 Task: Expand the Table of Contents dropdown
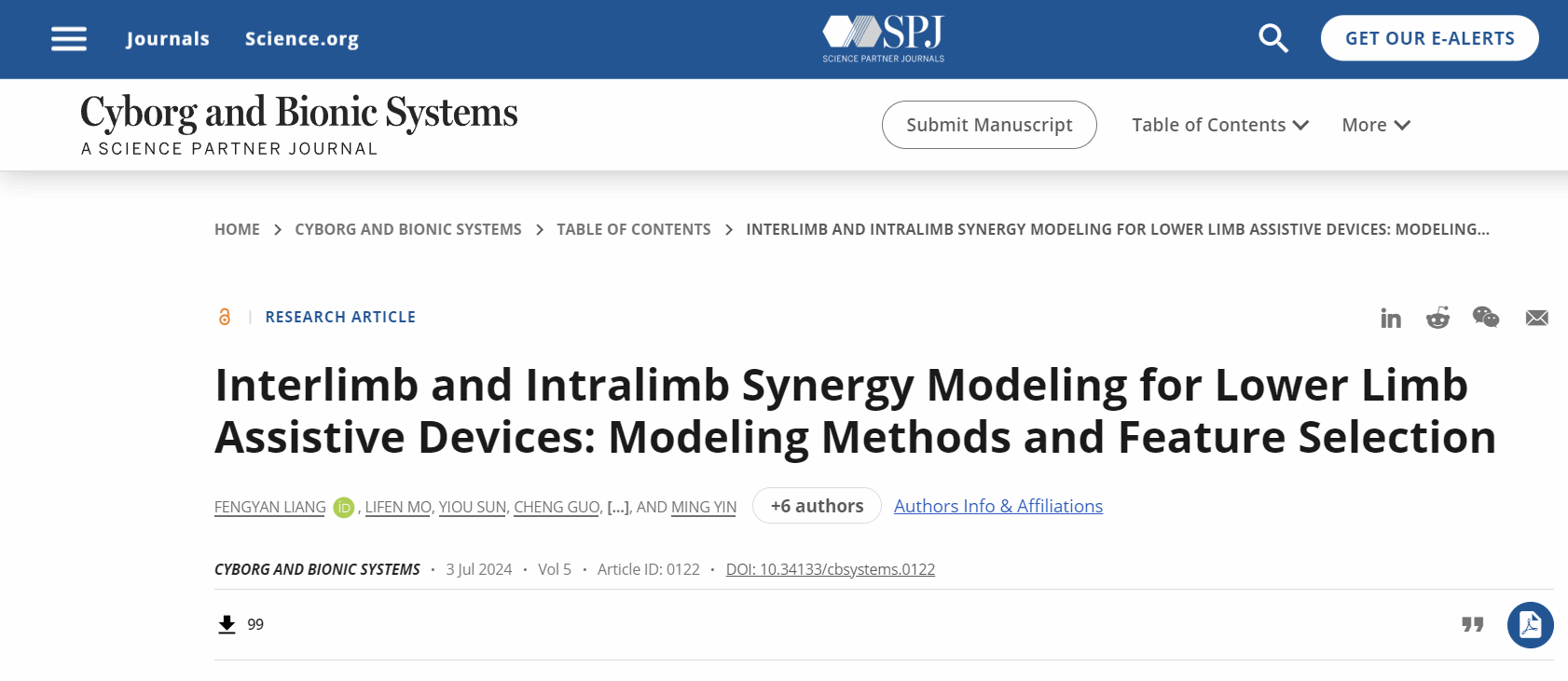[1219, 125]
